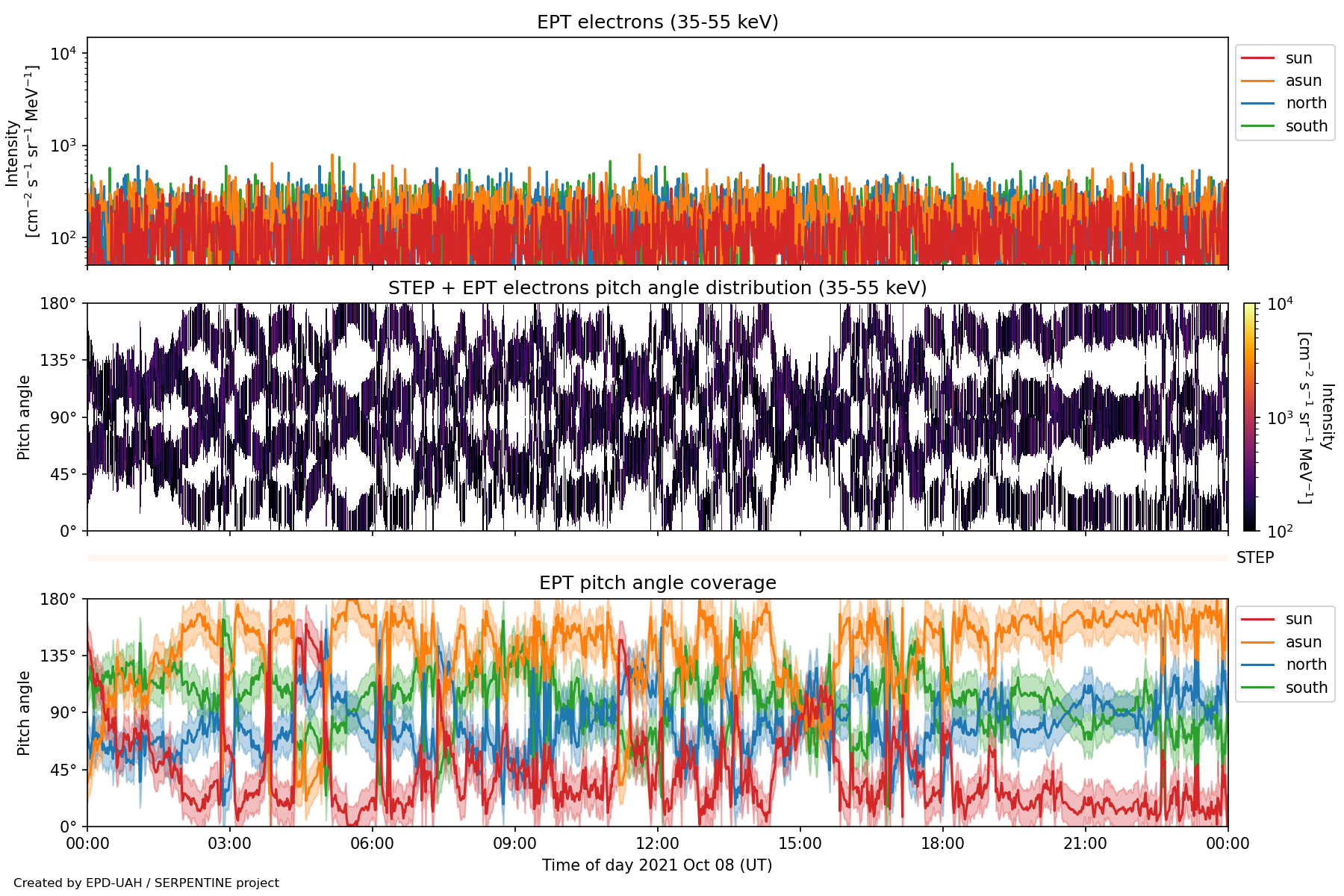Click the colorbar's Intensity unit label

tap(1315, 418)
